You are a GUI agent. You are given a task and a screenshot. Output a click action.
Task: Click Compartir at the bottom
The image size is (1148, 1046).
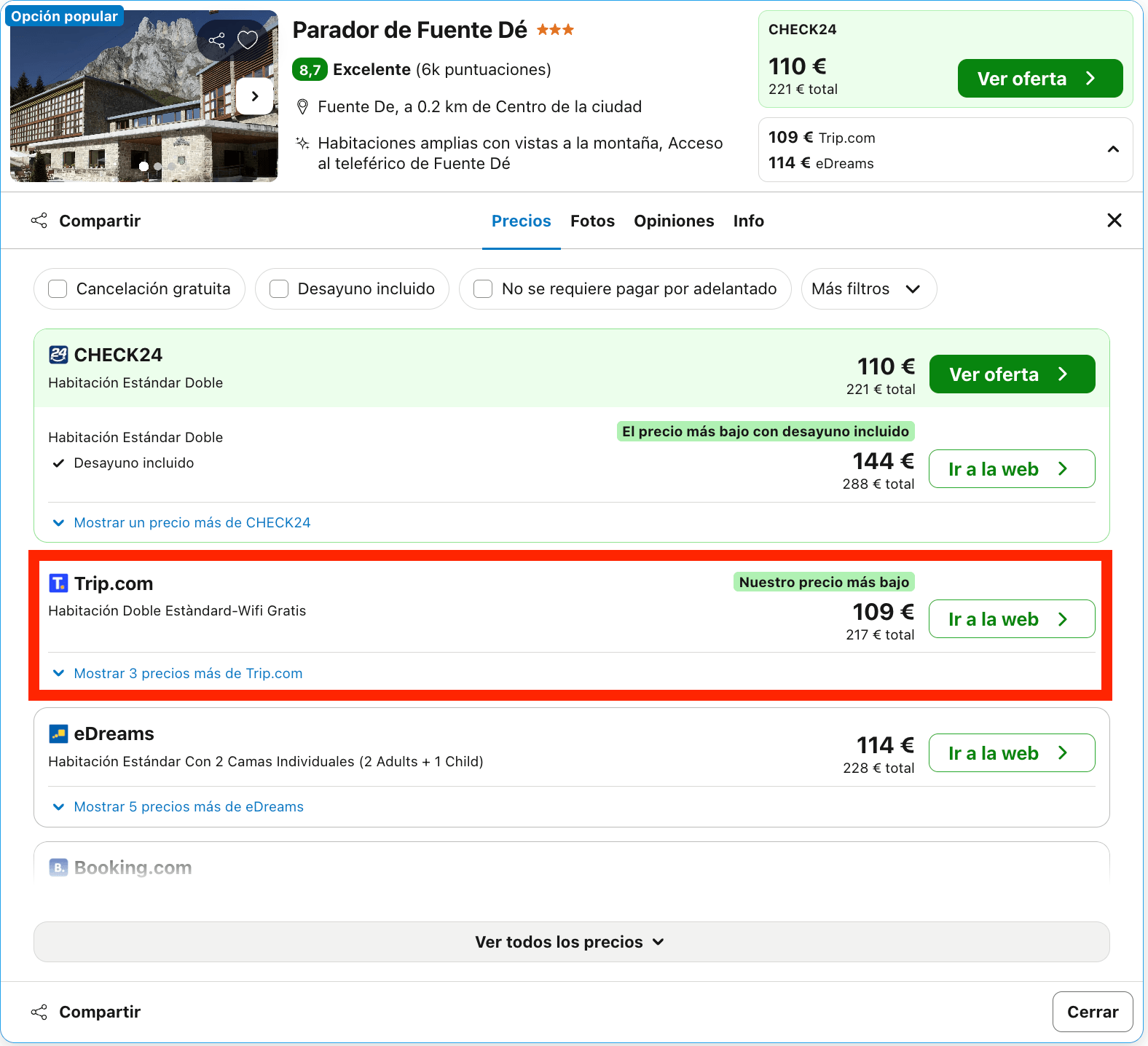(86, 1012)
